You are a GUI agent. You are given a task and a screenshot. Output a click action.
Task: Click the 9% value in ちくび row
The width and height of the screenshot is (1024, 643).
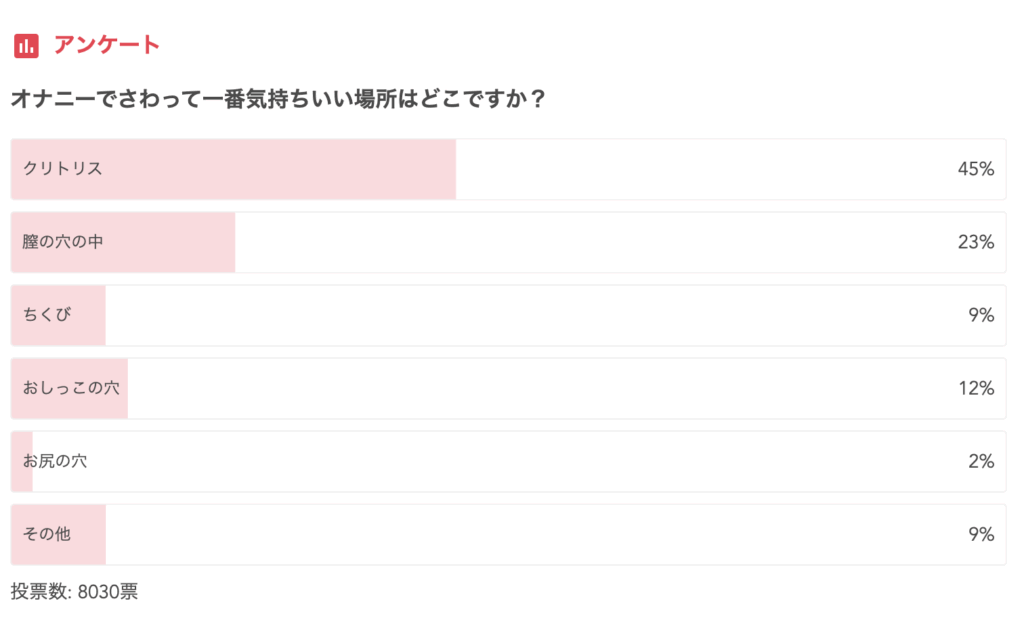coord(980,315)
